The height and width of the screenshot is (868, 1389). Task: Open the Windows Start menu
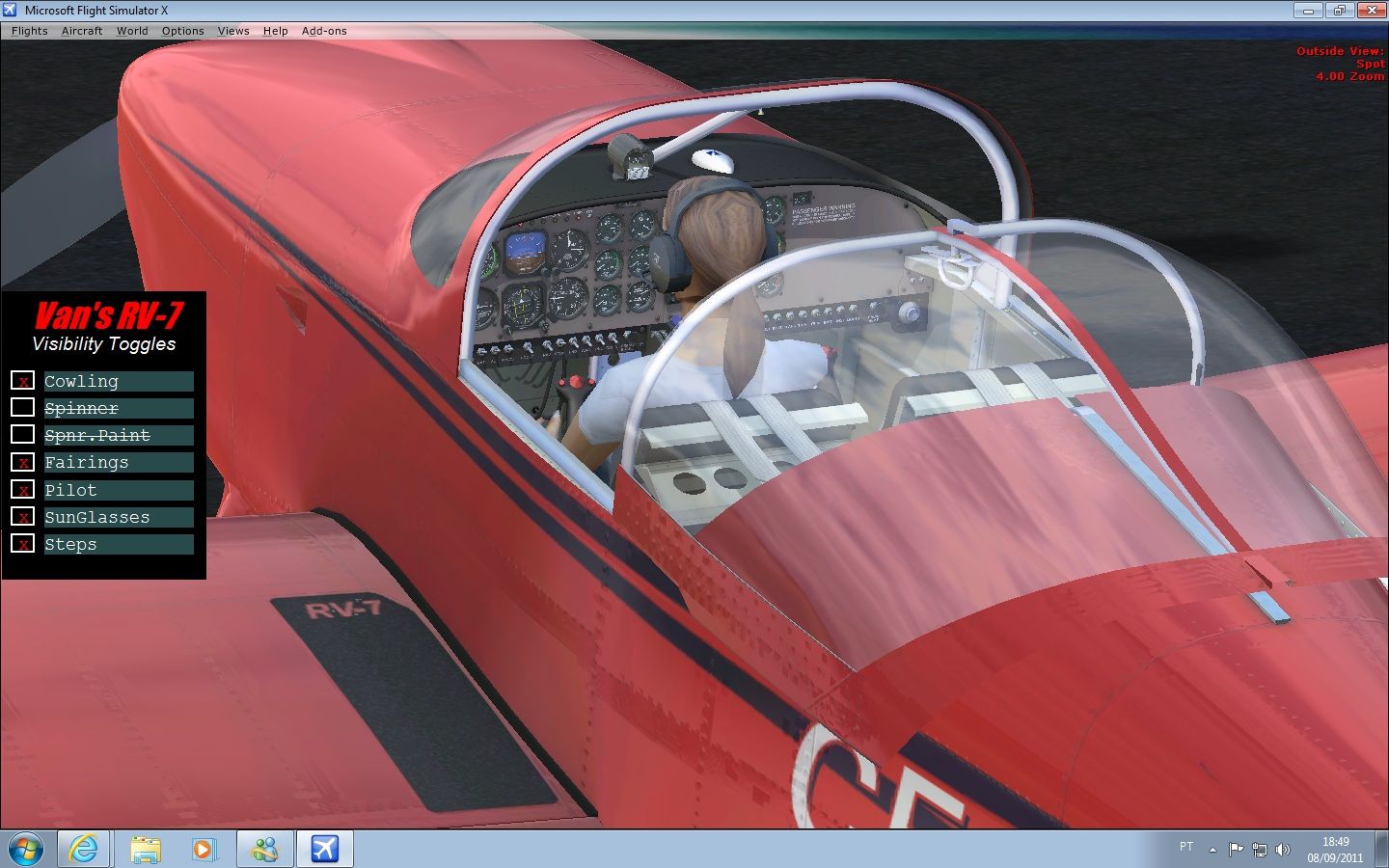(25, 850)
